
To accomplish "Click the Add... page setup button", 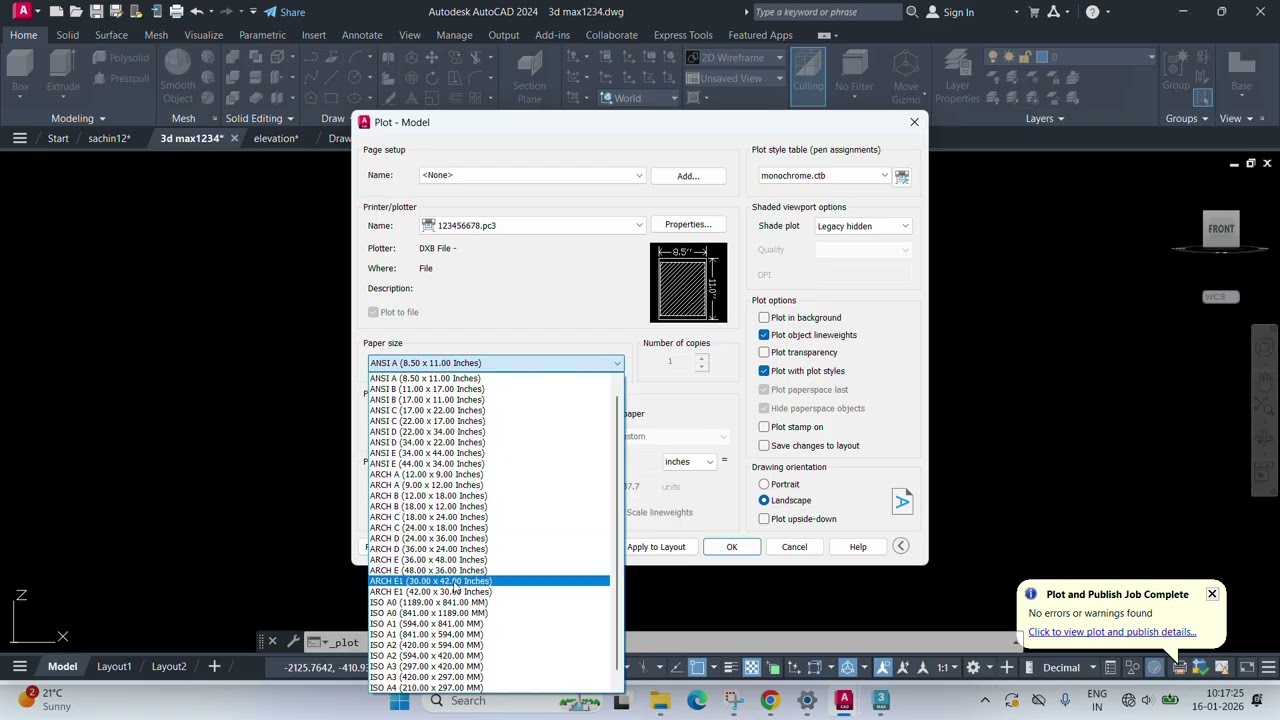I will (687, 176).
